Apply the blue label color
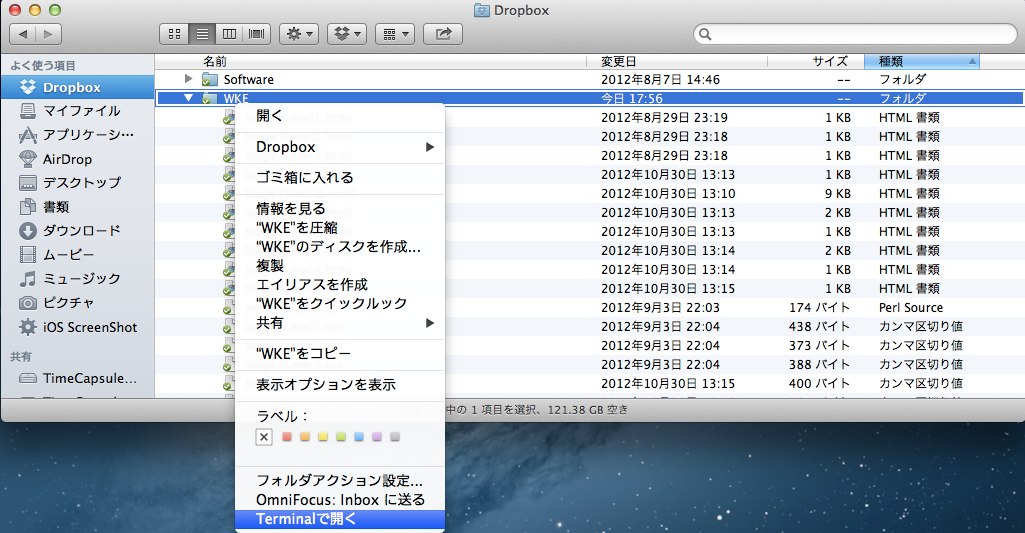Viewport: 1025px width, 533px height. pyautogui.click(x=359, y=437)
